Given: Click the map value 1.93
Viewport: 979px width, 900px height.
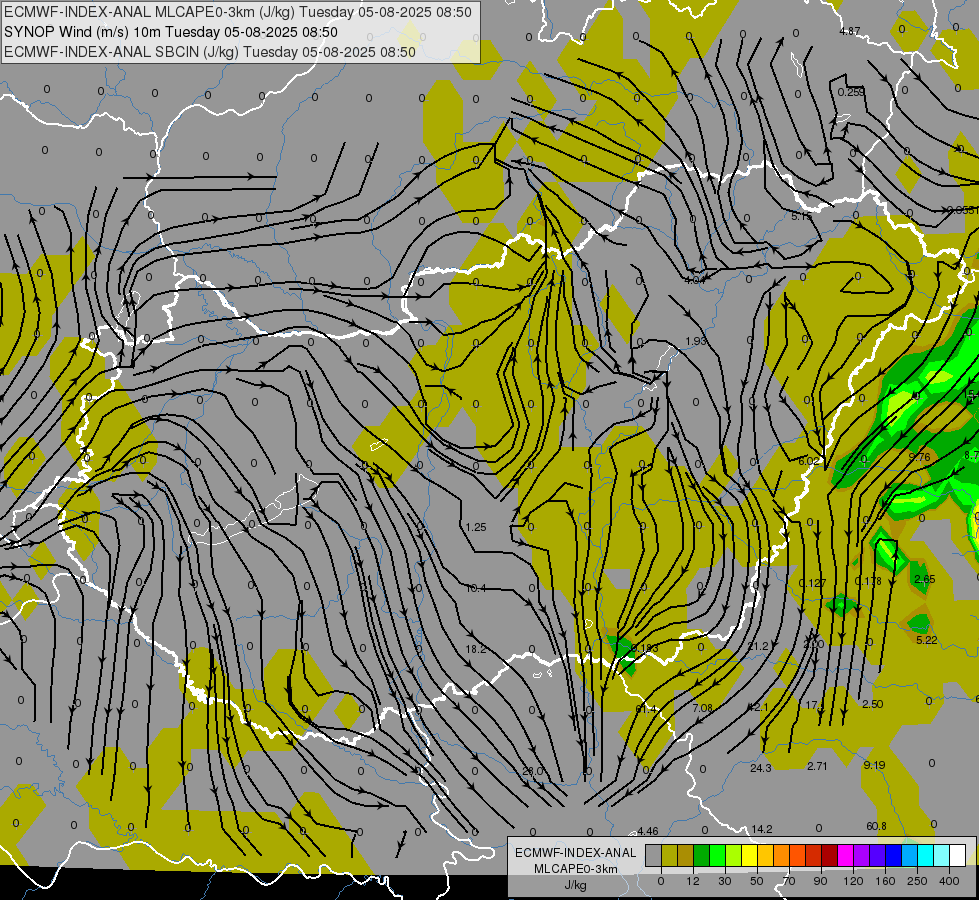Looking at the screenshot, I should pyautogui.click(x=696, y=341).
